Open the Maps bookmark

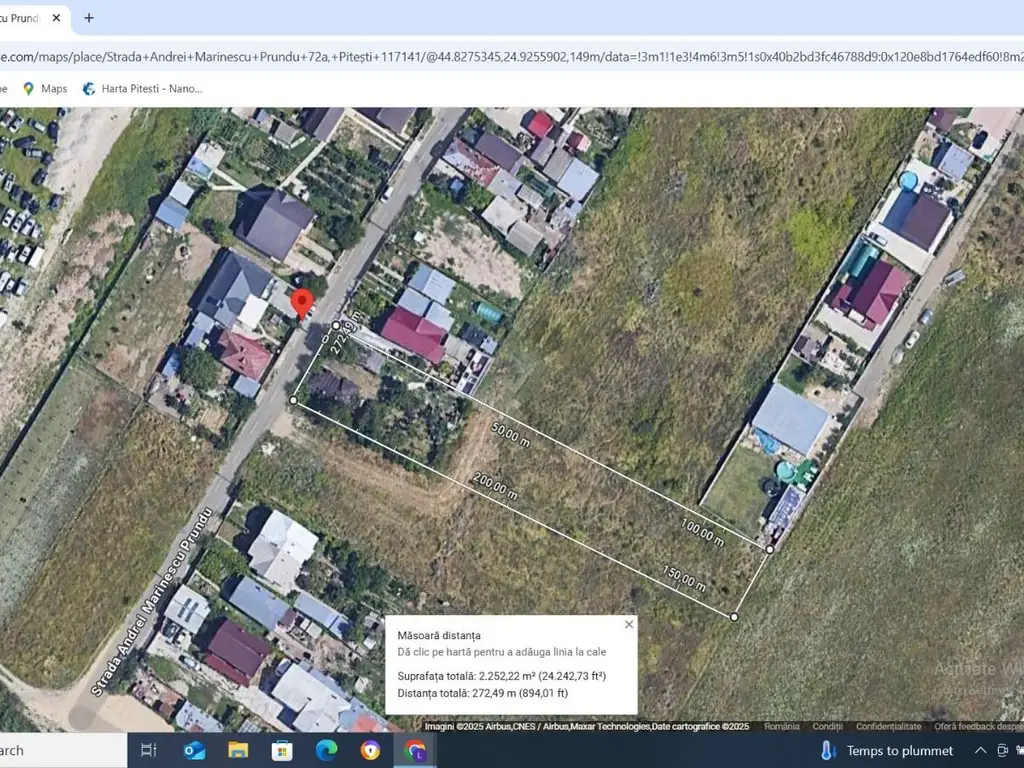(x=44, y=89)
